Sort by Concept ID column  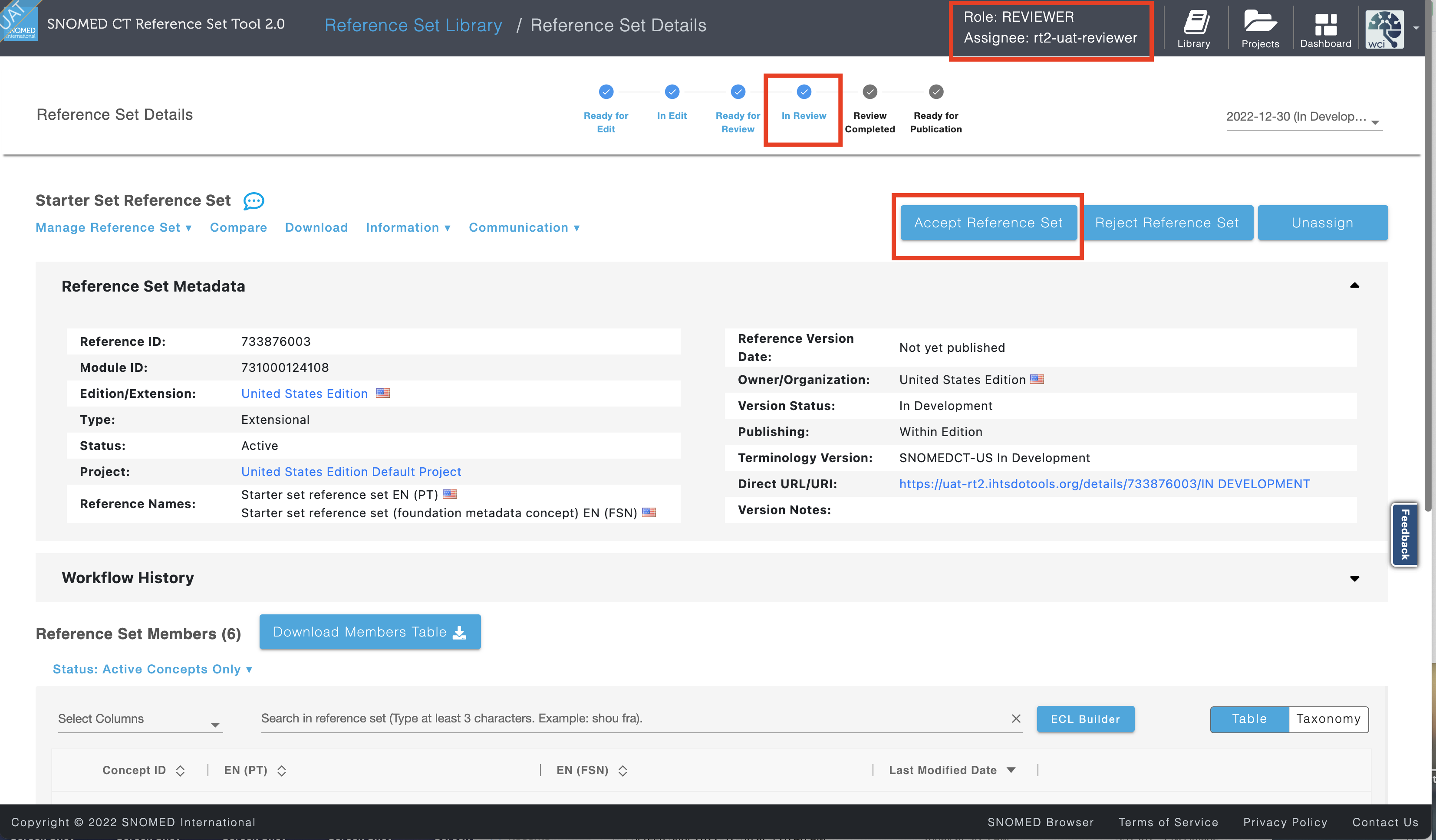point(180,771)
